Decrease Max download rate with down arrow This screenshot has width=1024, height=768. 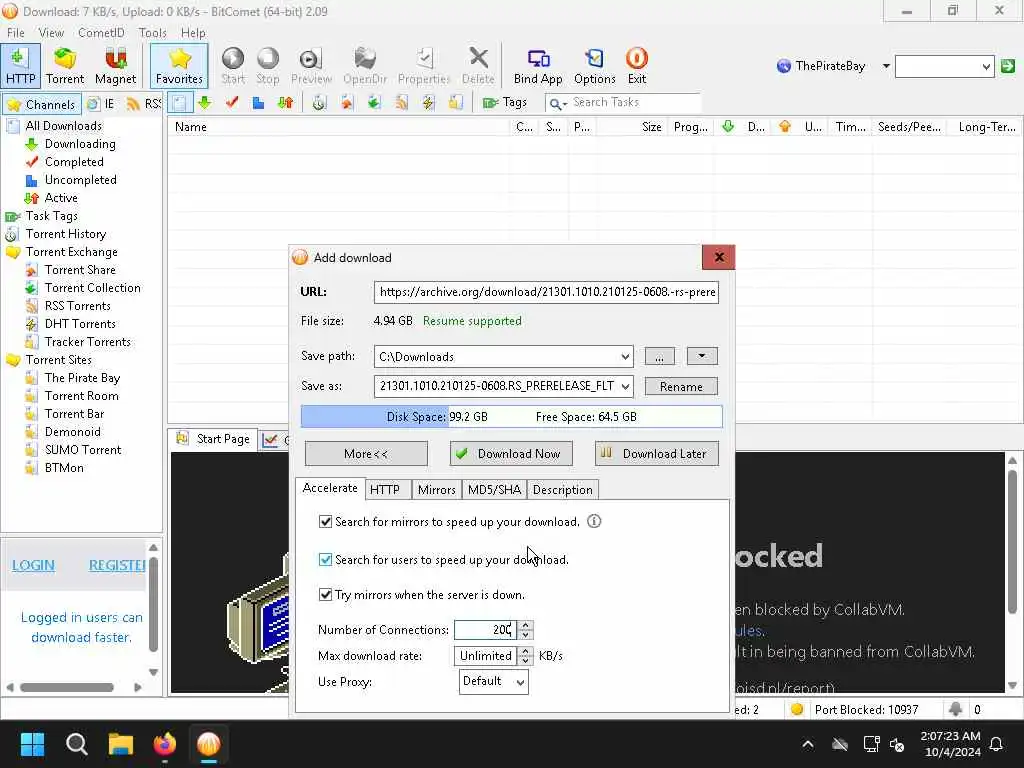tap(526, 660)
